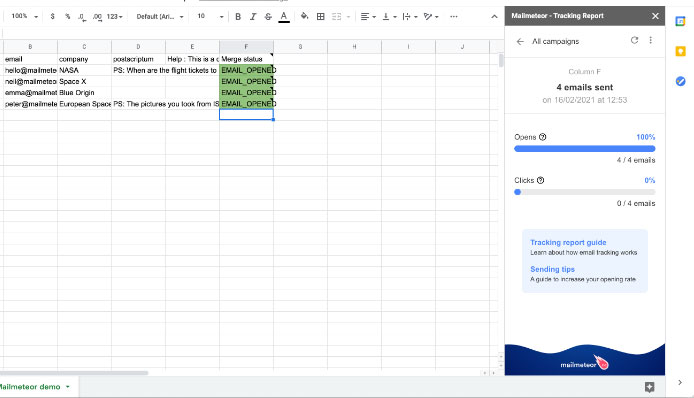694x398 pixels.
Task: Click horizontal scrollbar of the sheet
Action: pyautogui.click(x=74, y=373)
